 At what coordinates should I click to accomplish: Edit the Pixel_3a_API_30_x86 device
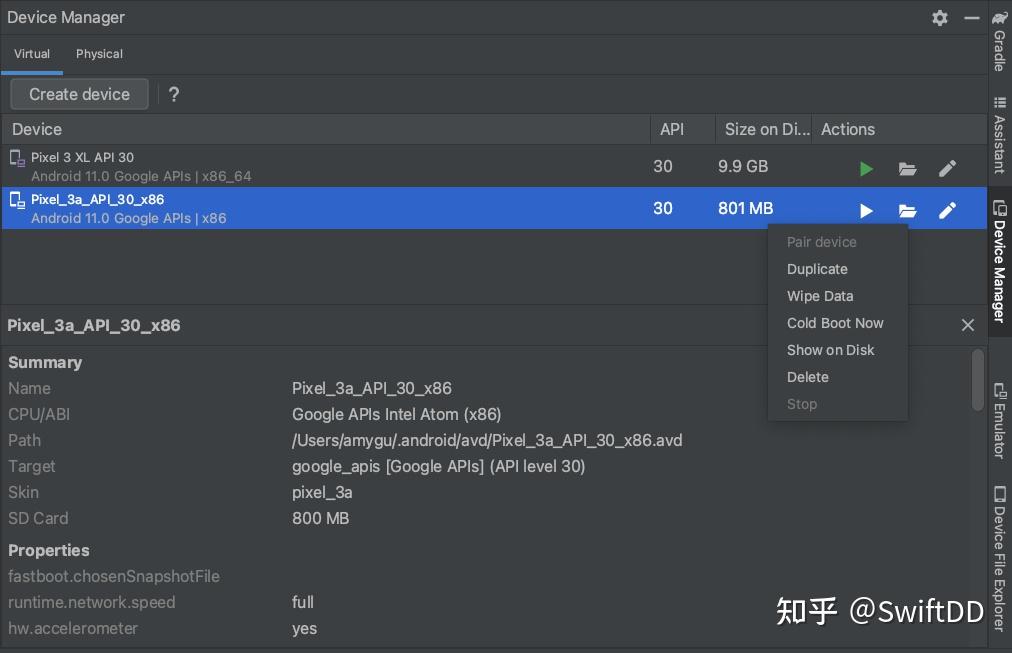947,210
